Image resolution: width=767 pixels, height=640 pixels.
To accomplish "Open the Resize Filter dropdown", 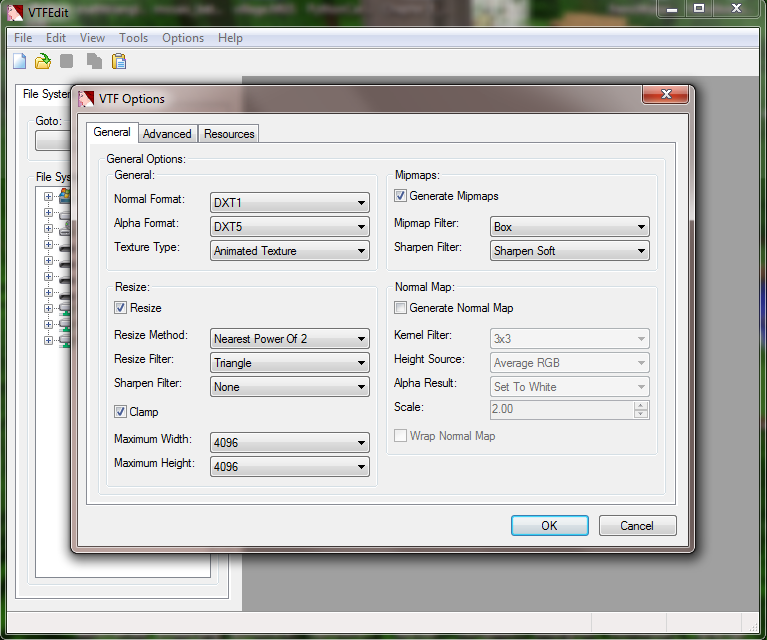I will pos(290,363).
